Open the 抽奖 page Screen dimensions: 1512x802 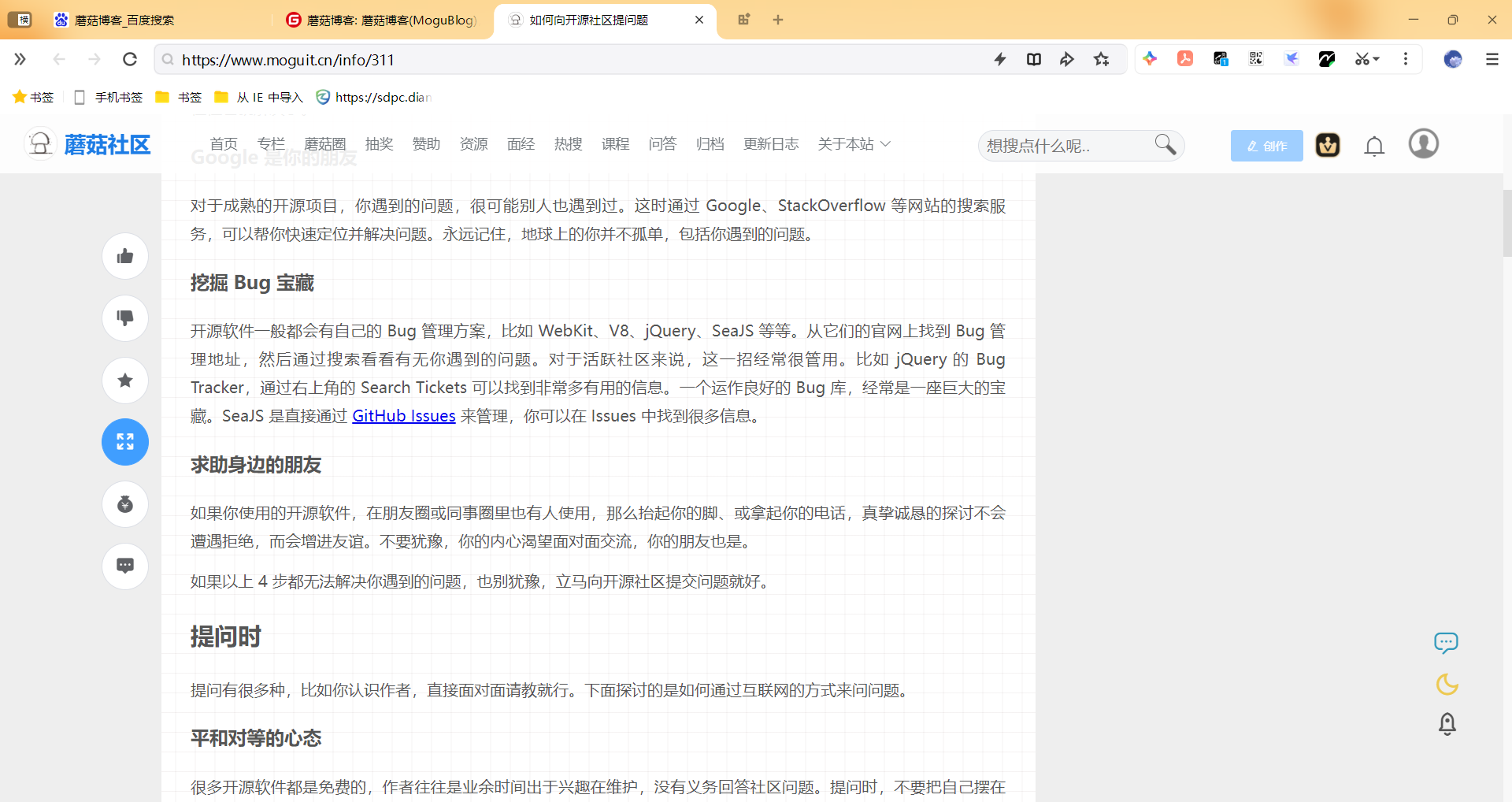(379, 144)
